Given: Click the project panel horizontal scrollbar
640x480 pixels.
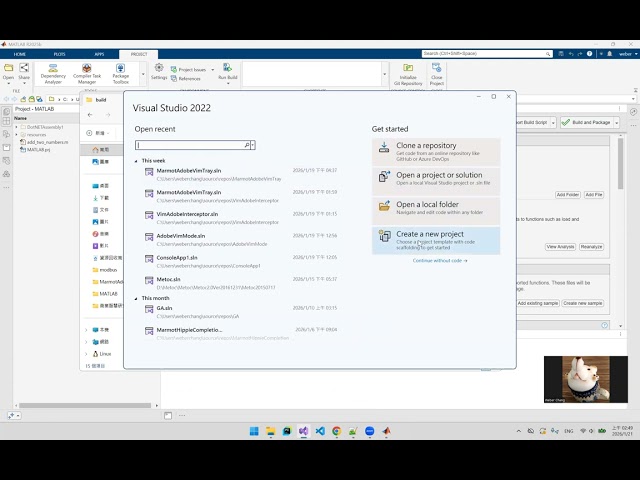Looking at the screenshot, I should pos(85,405).
